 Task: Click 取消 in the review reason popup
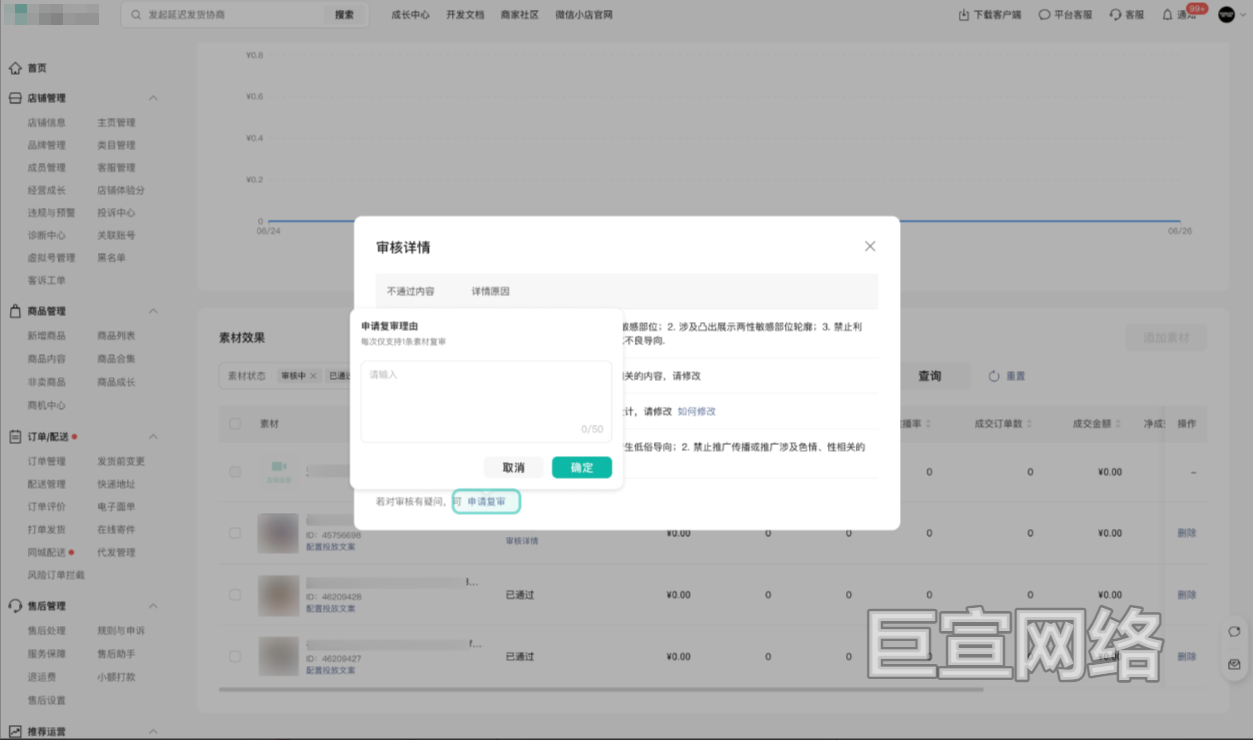[513, 467]
